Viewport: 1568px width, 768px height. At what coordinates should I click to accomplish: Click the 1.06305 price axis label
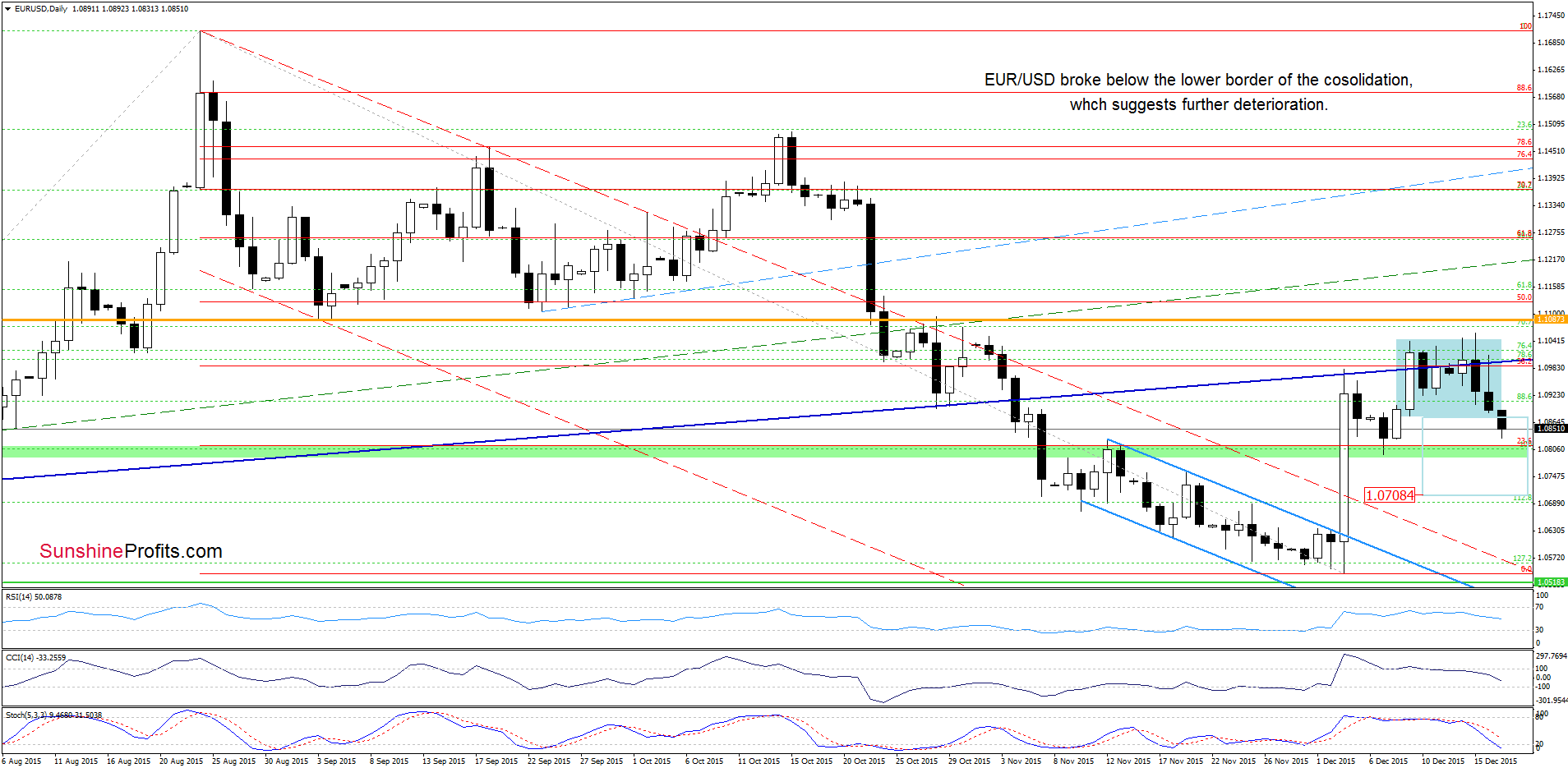[x=1551, y=531]
